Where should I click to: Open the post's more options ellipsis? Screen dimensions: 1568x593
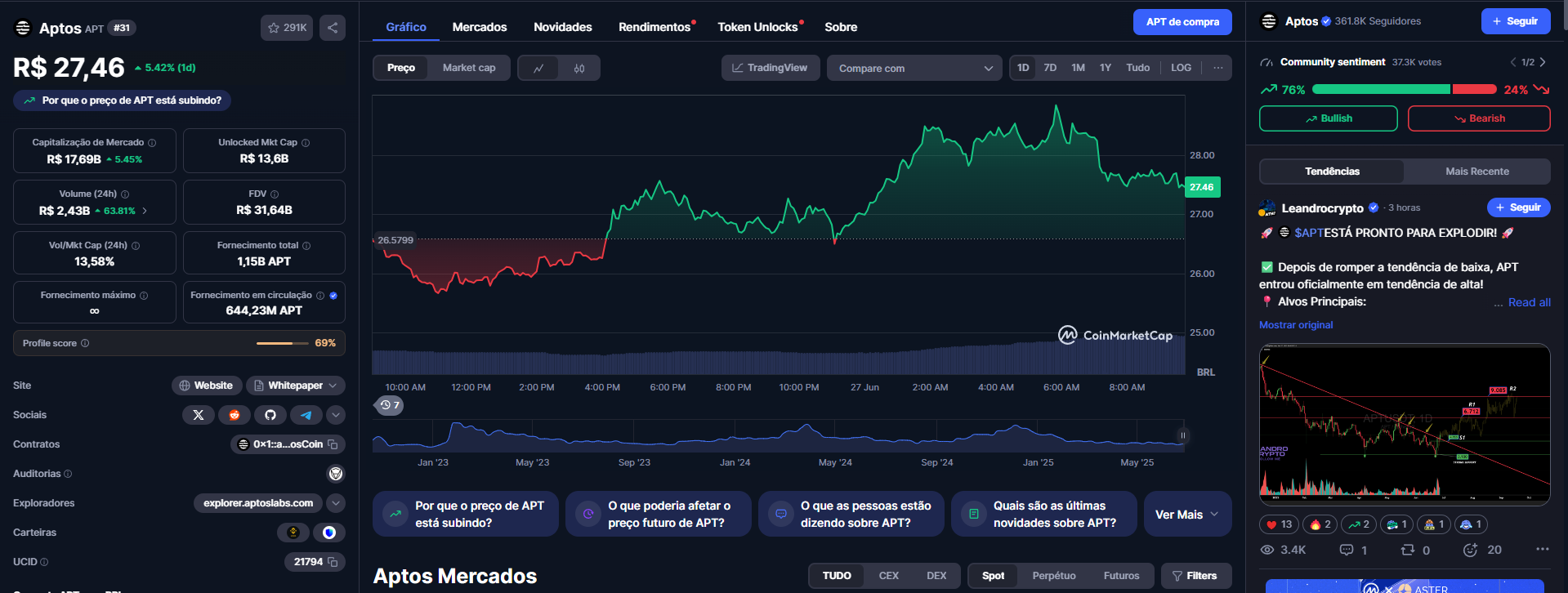(x=1542, y=549)
